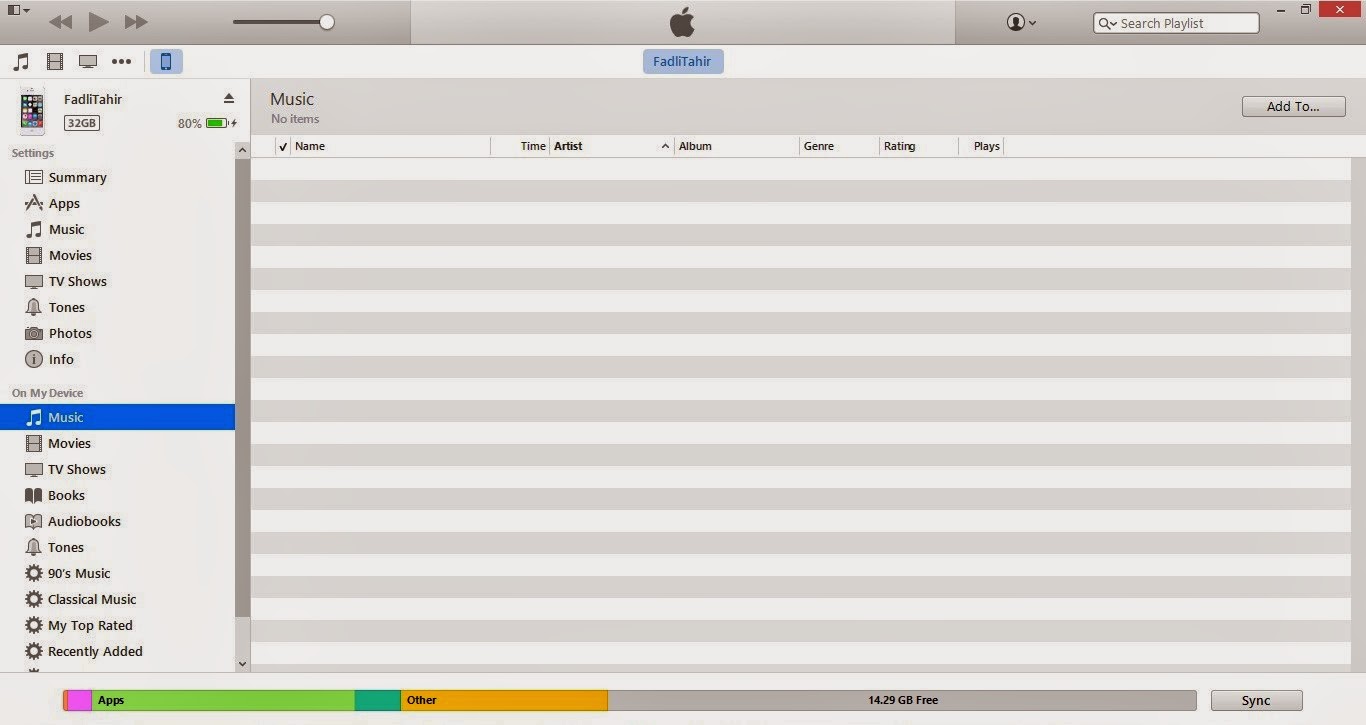1366x725 pixels.
Task: Click the sidebar scroll up arrow
Action: pyautogui.click(x=242, y=150)
